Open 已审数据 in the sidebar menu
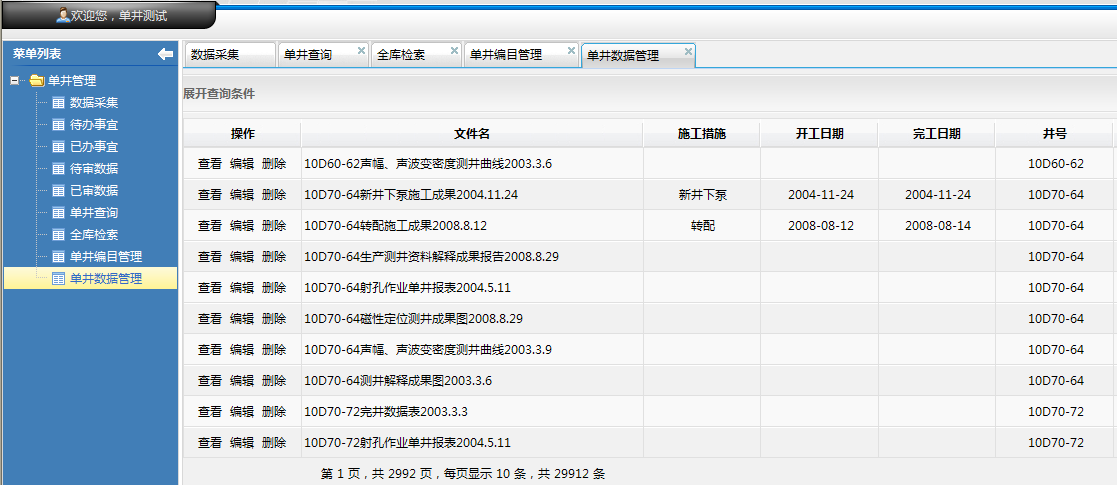1117x485 pixels. tap(93, 191)
